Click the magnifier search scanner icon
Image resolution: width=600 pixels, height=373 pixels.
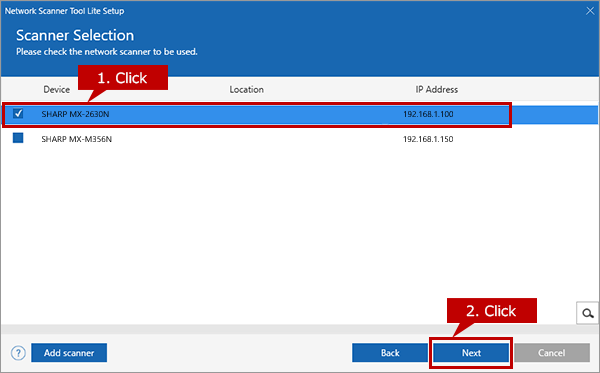[x=587, y=313]
